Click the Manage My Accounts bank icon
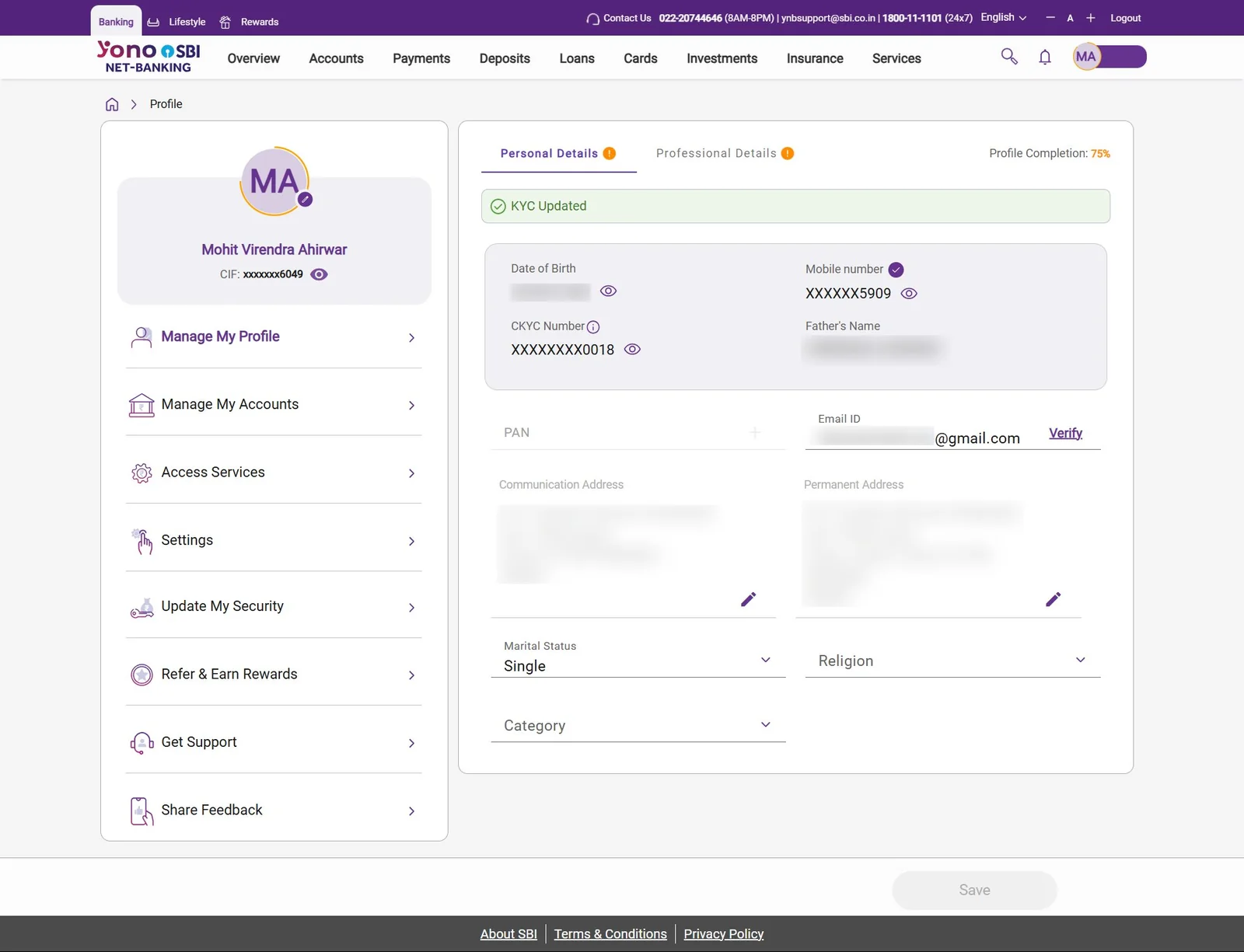The width and height of the screenshot is (1244, 952). pos(142,405)
